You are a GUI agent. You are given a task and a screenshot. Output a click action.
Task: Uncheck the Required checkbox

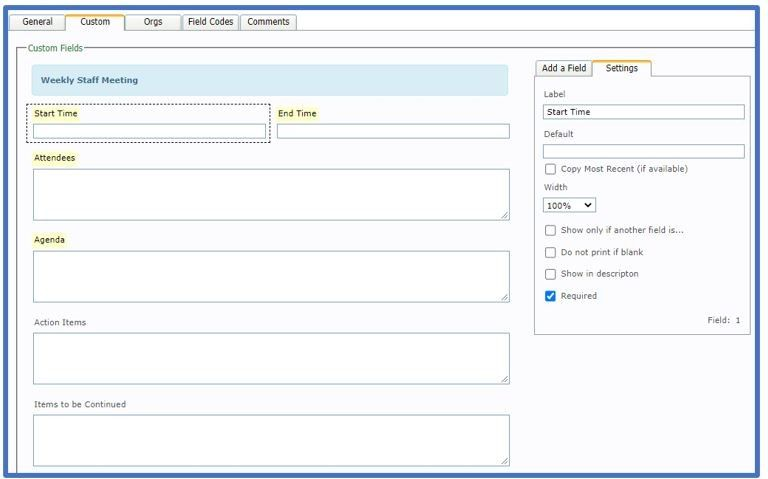(551, 296)
